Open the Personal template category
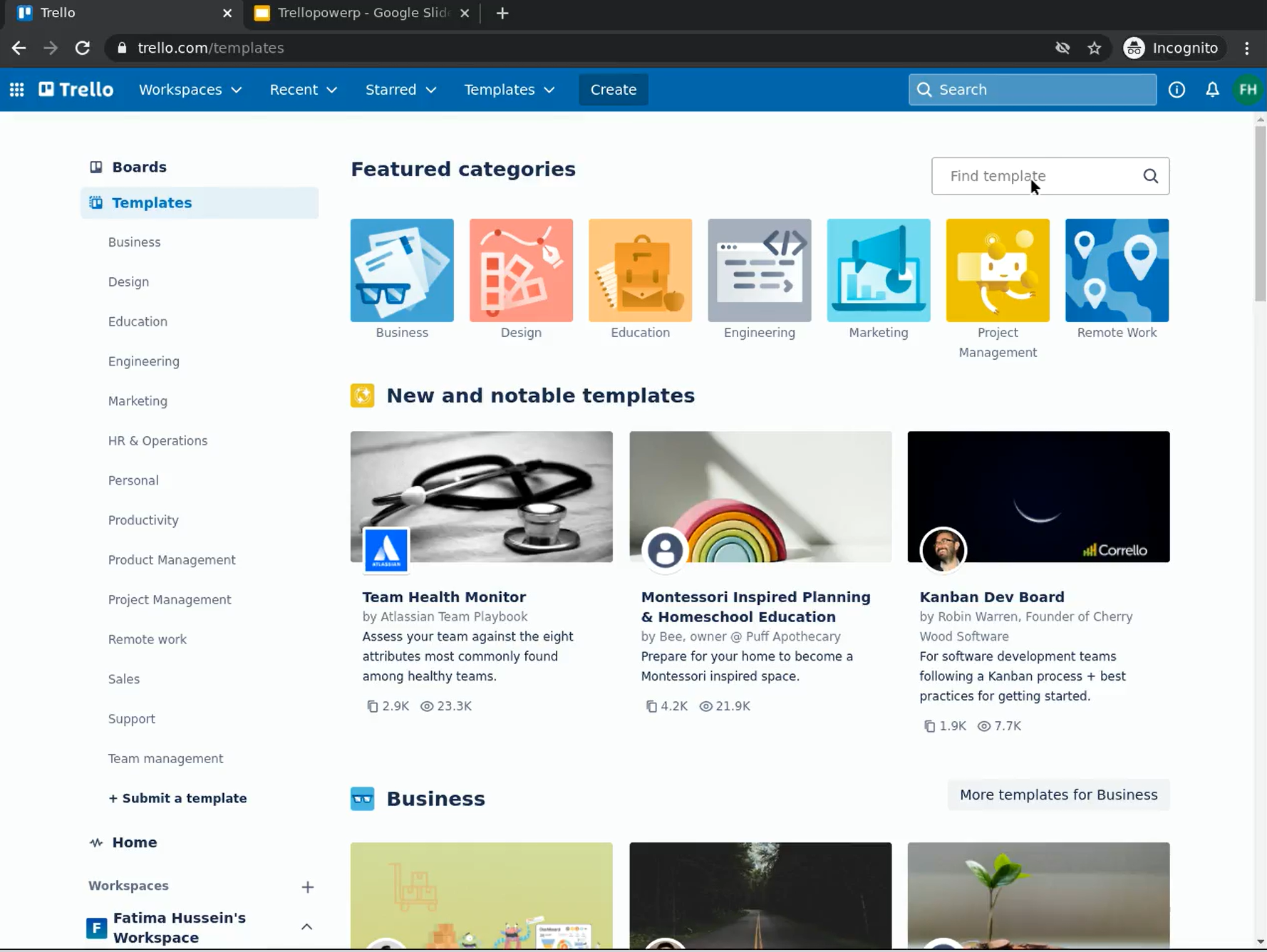This screenshot has width=1267, height=952. pyautogui.click(x=133, y=481)
